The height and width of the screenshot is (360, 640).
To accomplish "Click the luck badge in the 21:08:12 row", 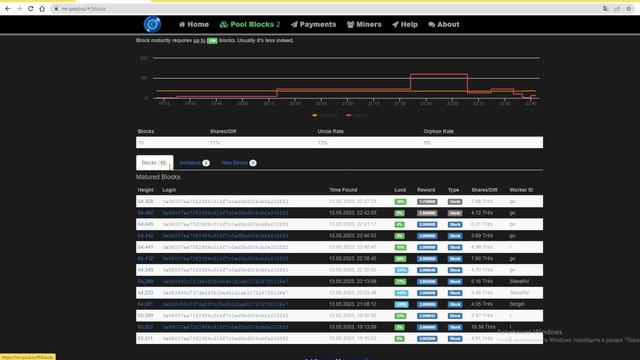I will coord(401,304).
